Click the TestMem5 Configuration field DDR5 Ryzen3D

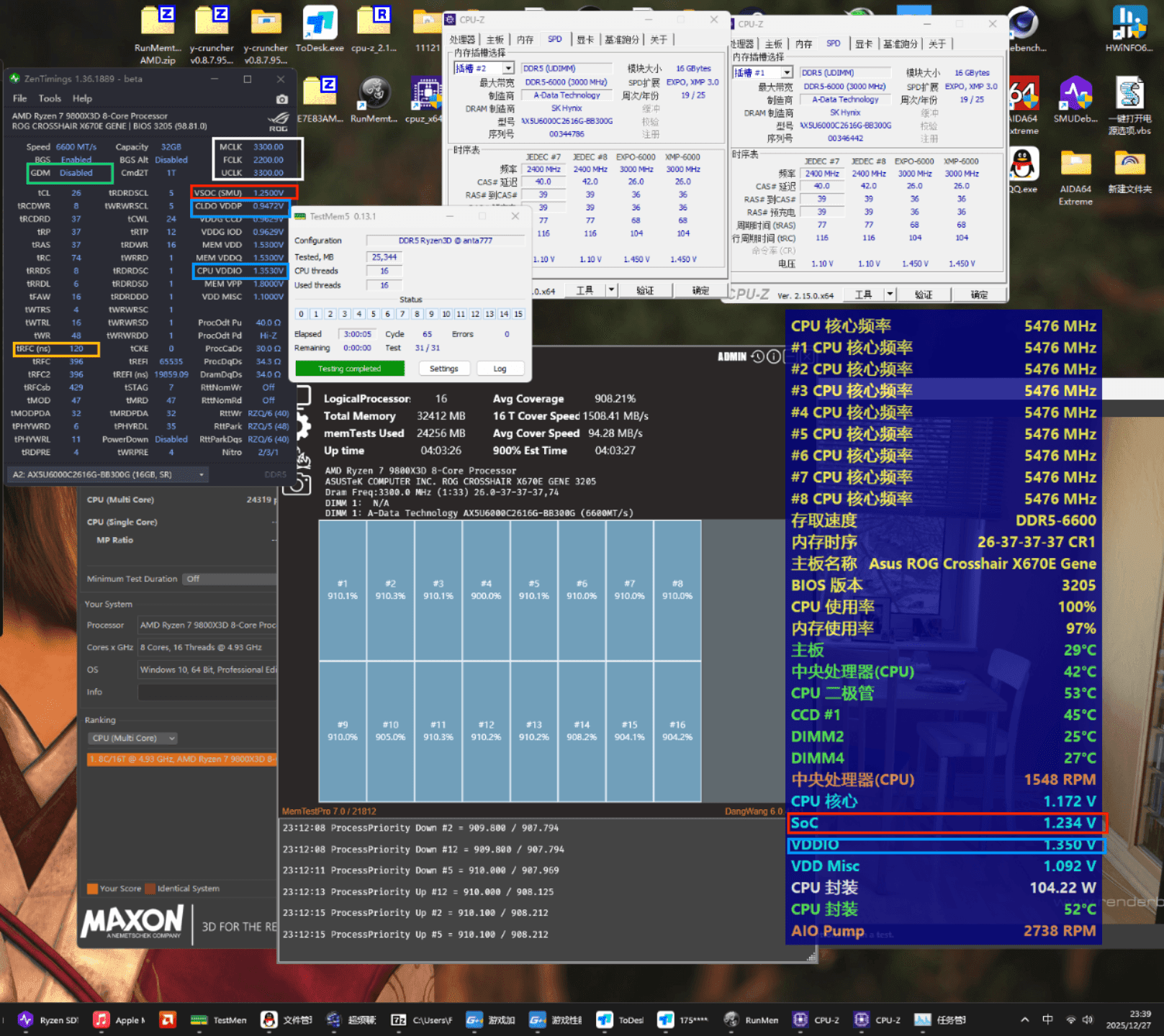coord(446,240)
